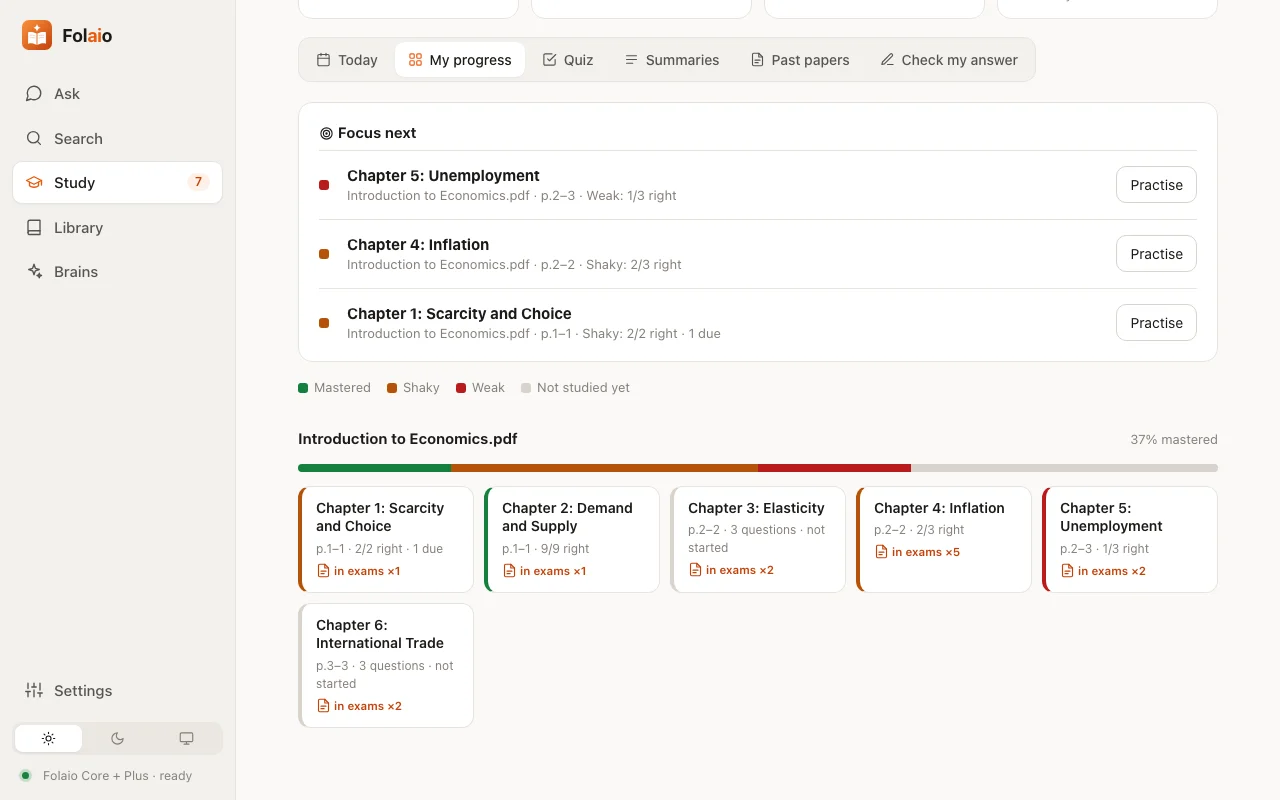Click the green ready status dot

click(25, 776)
